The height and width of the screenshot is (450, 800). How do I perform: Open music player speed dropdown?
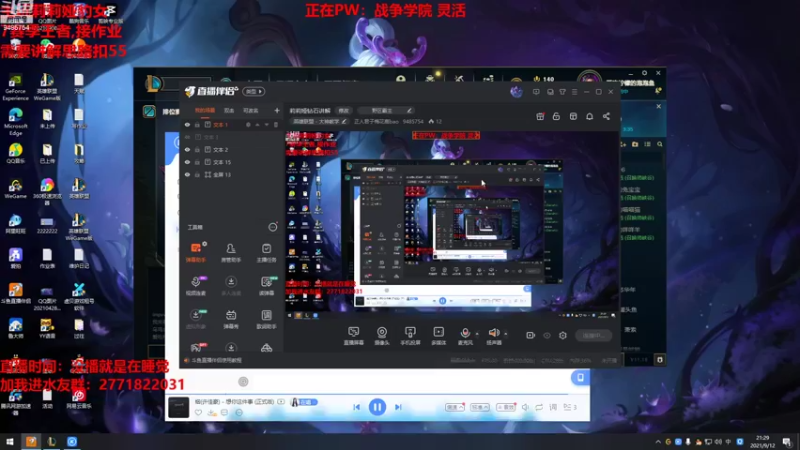pyautogui.click(x=455, y=407)
